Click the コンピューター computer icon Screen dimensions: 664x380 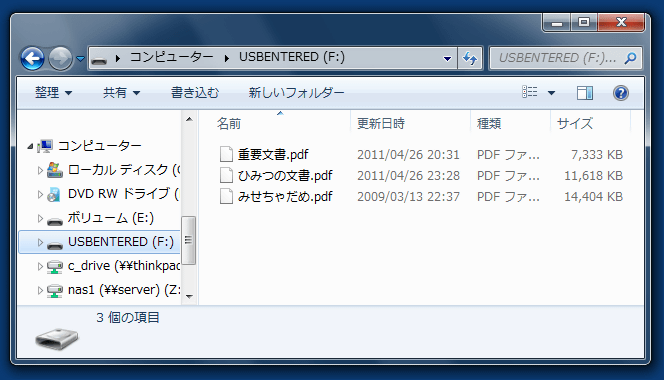(x=45, y=146)
